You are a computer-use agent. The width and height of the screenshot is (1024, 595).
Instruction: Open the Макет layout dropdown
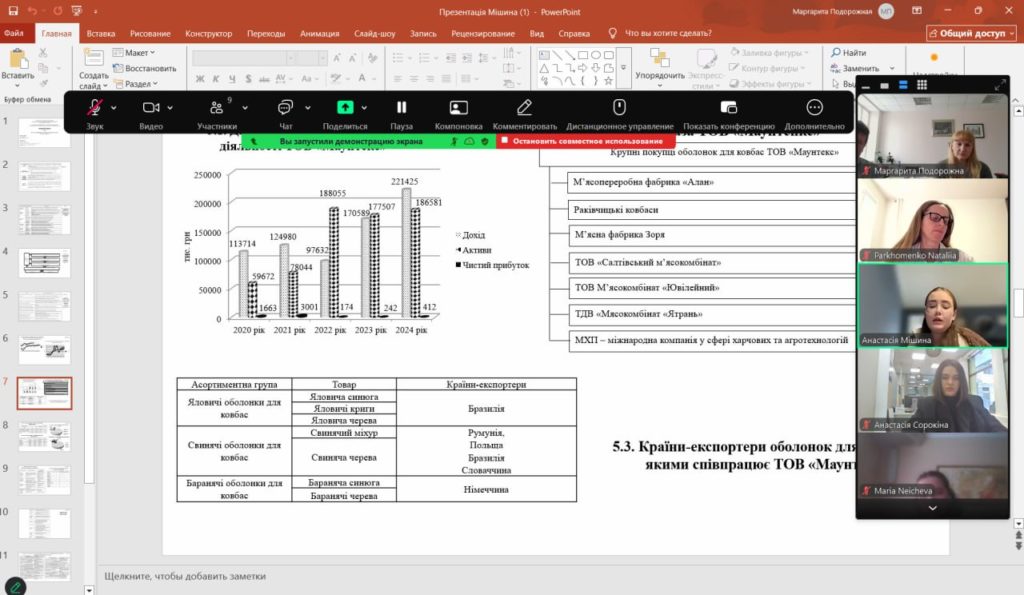pyautogui.click(x=137, y=52)
